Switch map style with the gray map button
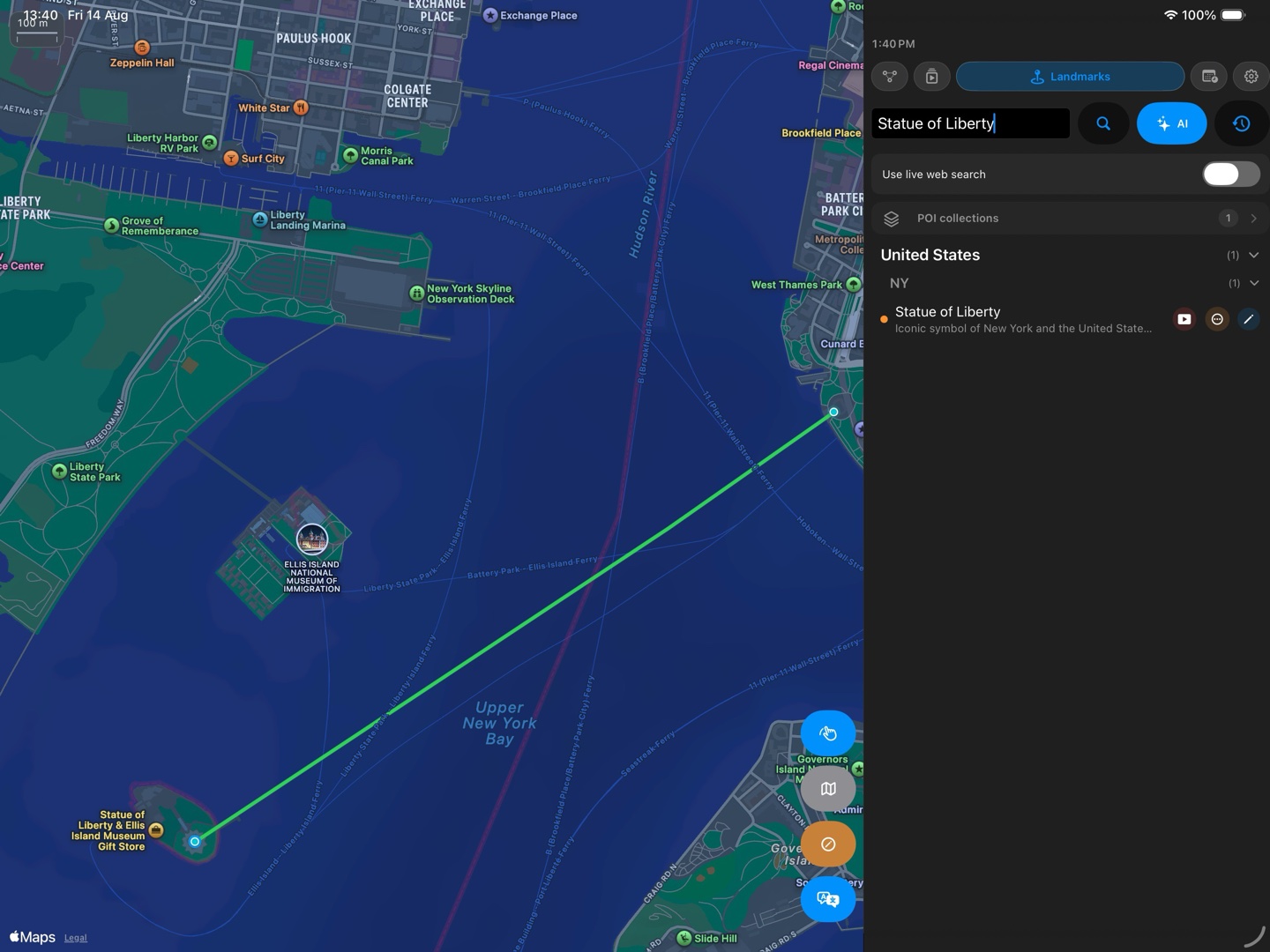Screen dimensions: 1270x952 (x=828, y=789)
